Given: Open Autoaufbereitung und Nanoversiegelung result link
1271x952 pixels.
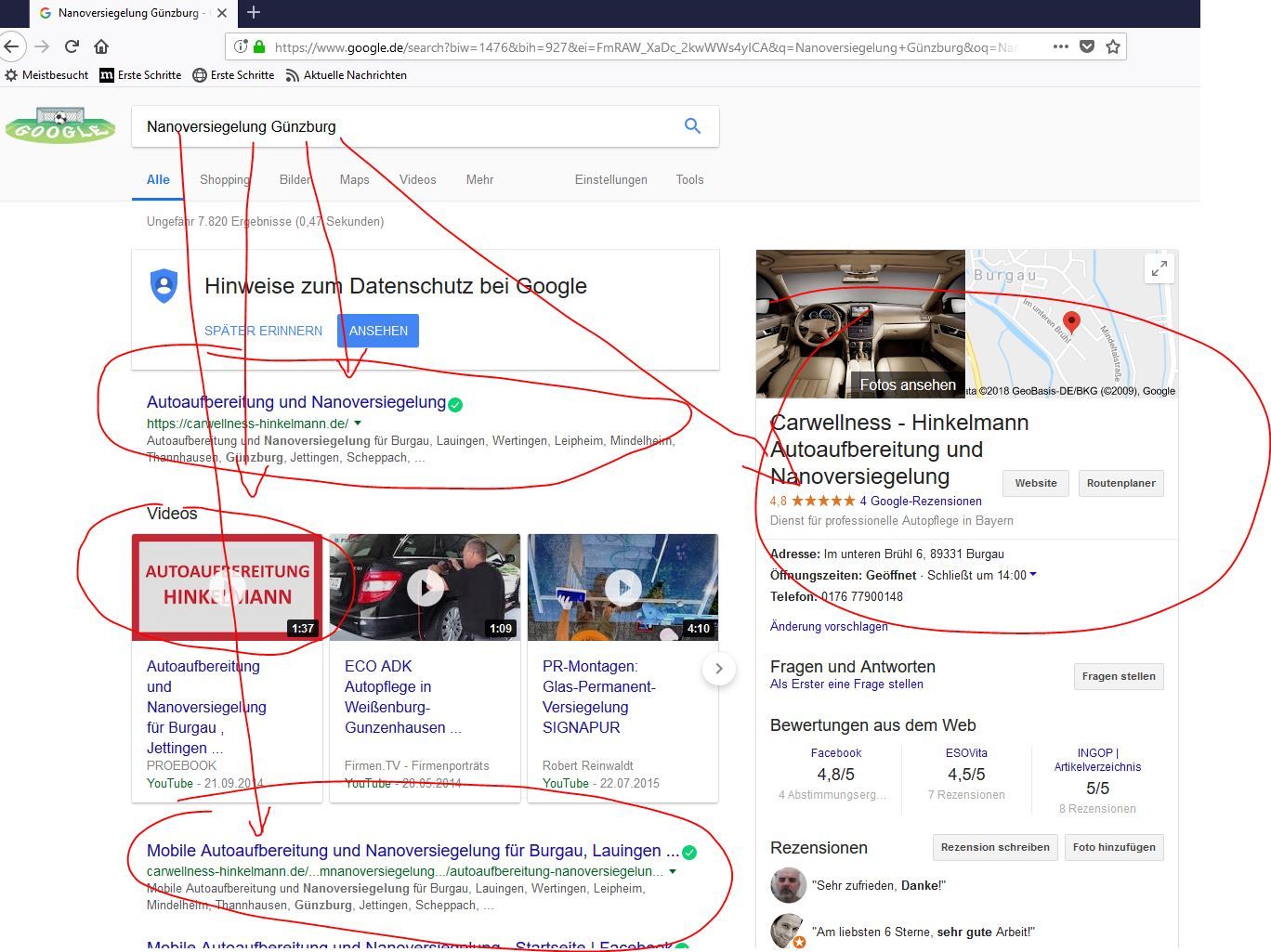Looking at the screenshot, I should 296,402.
